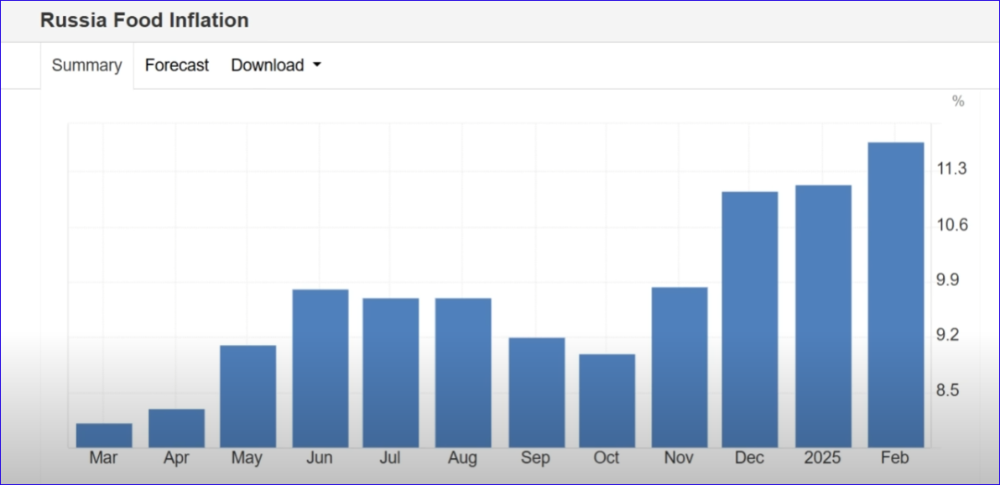Click the May month label
This screenshot has width=1000, height=485.
click(247, 458)
